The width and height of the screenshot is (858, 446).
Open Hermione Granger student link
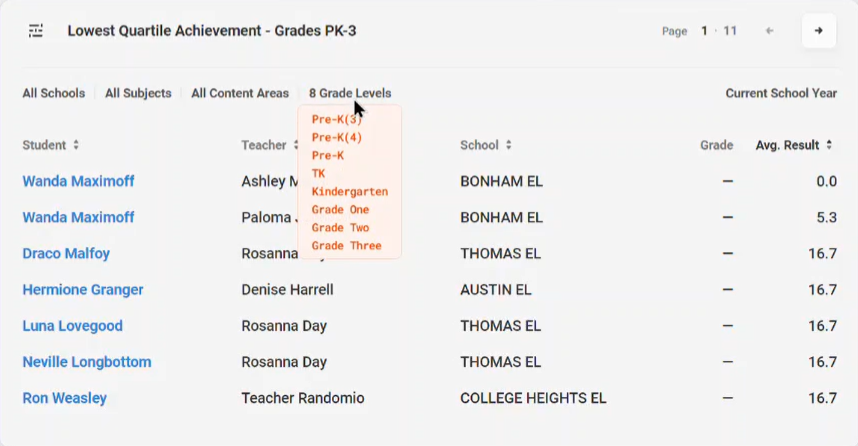click(83, 289)
